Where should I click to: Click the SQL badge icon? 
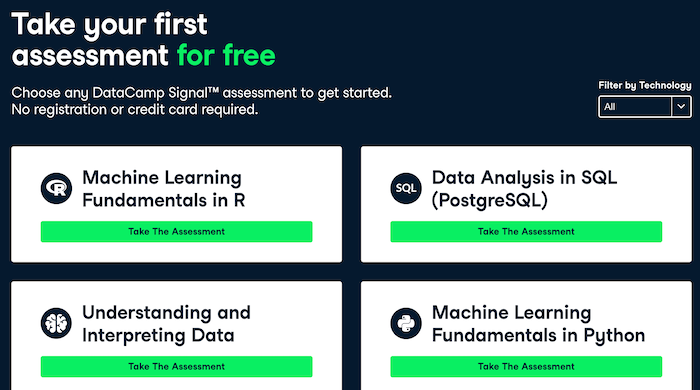coord(406,188)
